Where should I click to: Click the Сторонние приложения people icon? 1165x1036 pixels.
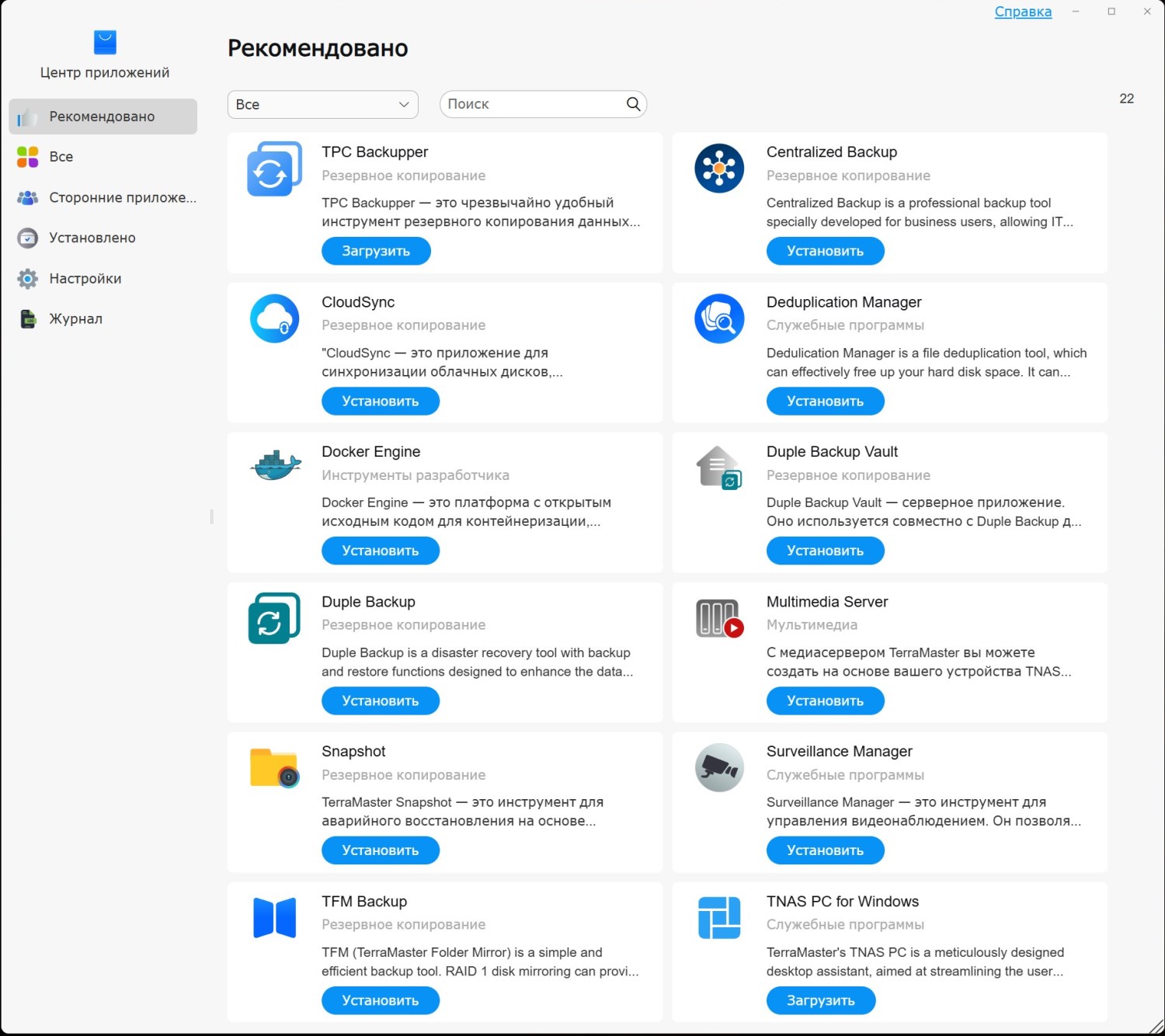27,197
